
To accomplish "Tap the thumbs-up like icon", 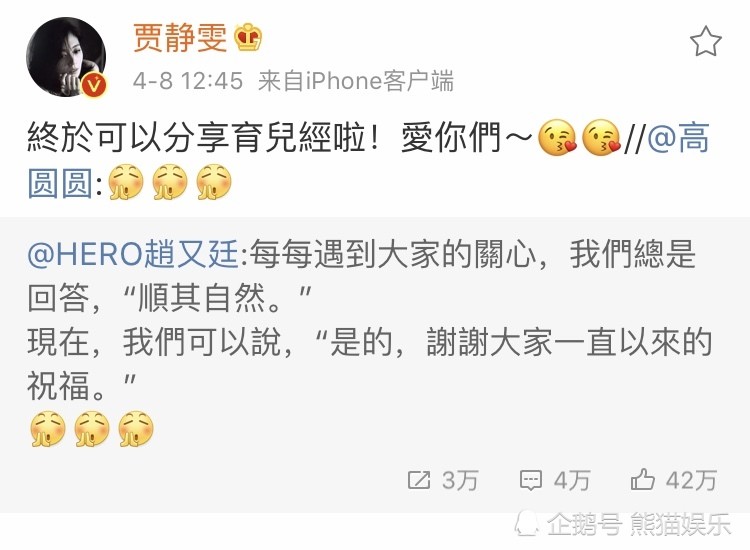I will [642, 479].
